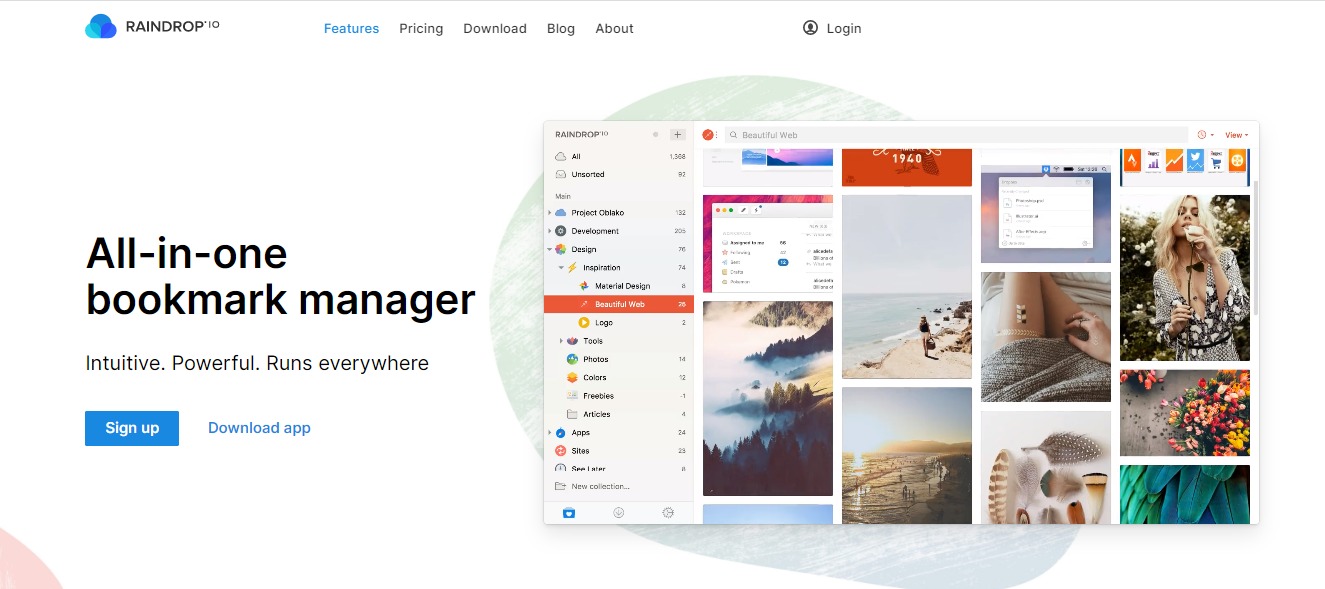Click the Development gear icon
This screenshot has width=1325, height=589.
click(561, 231)
